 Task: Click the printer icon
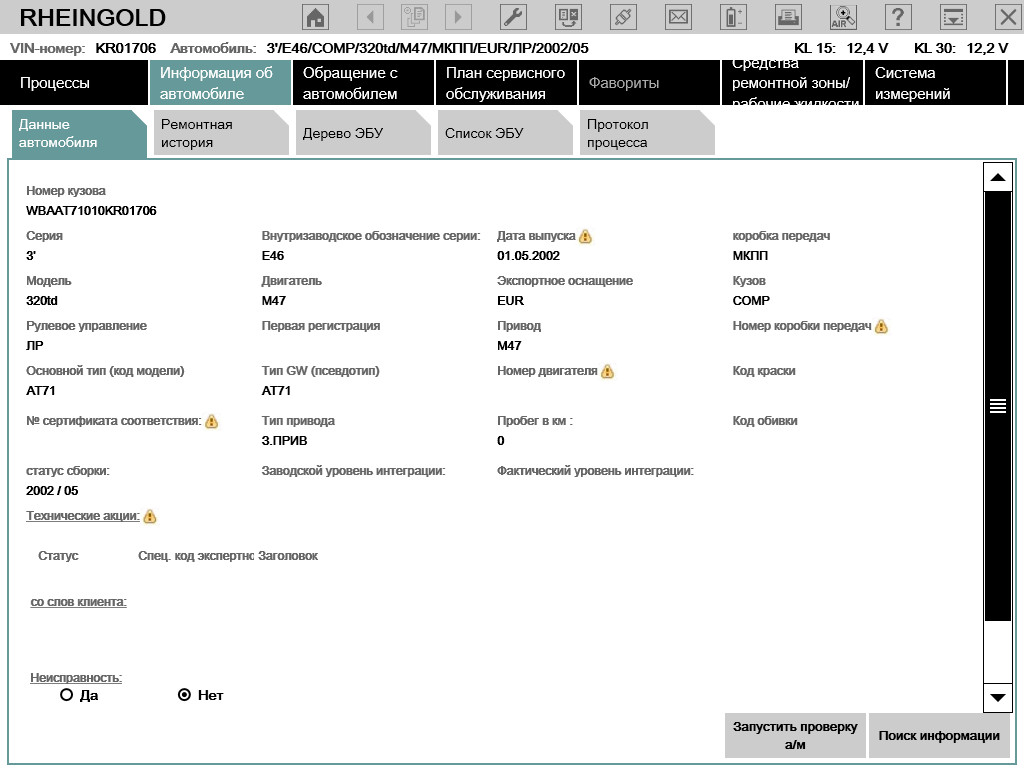[788, 17]
